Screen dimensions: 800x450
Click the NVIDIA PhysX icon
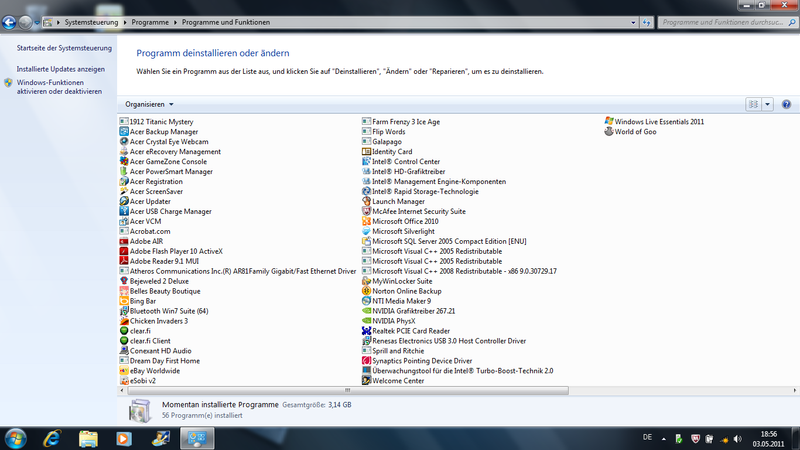pos(366,321)
